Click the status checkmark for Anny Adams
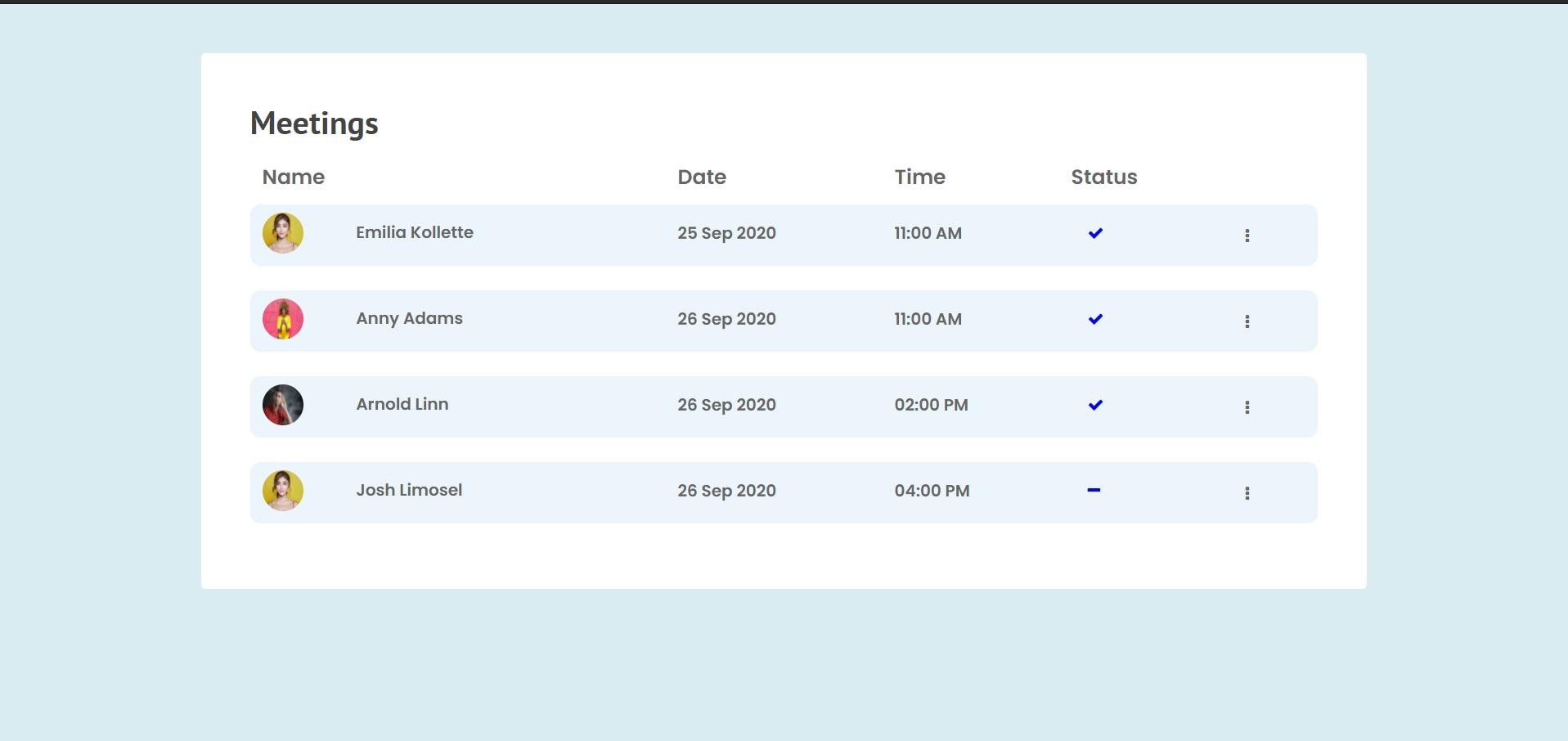Viewport: 1568px width, 741px height. pyautogui.click(x=1095, y=319)
